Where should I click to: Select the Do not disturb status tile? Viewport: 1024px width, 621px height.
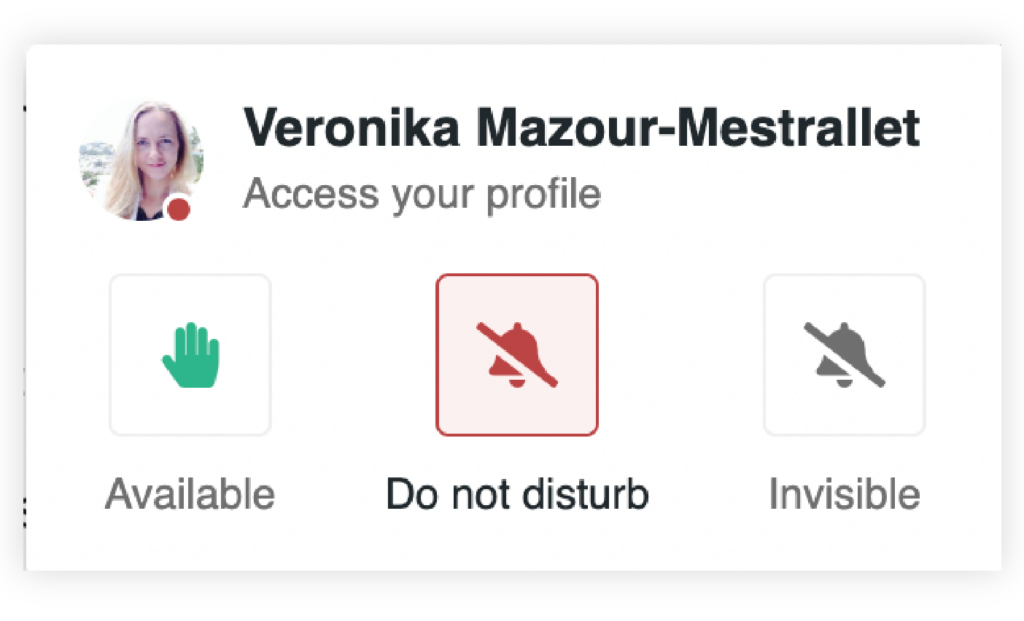point(517,356)
